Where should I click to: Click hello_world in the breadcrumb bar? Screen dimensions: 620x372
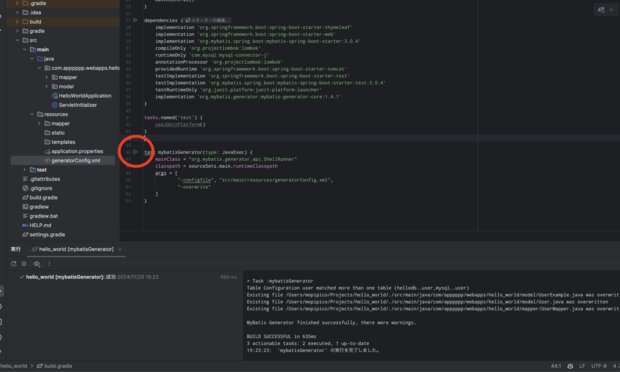14,366
